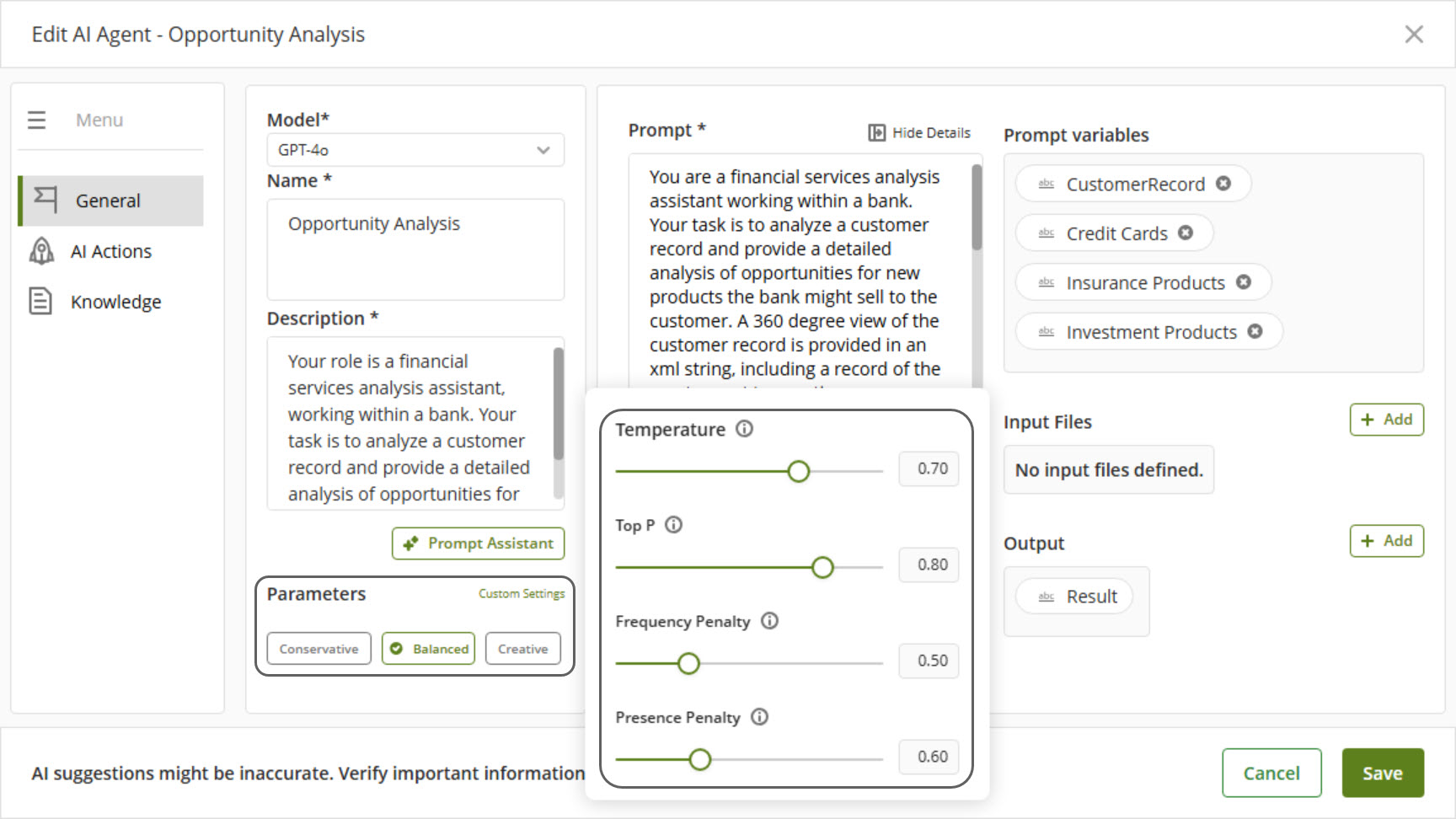The height and width of the screenshot is (819, 1456).
Task: Remove the Credit Cards variable
Action: [x=1186, y=233]
